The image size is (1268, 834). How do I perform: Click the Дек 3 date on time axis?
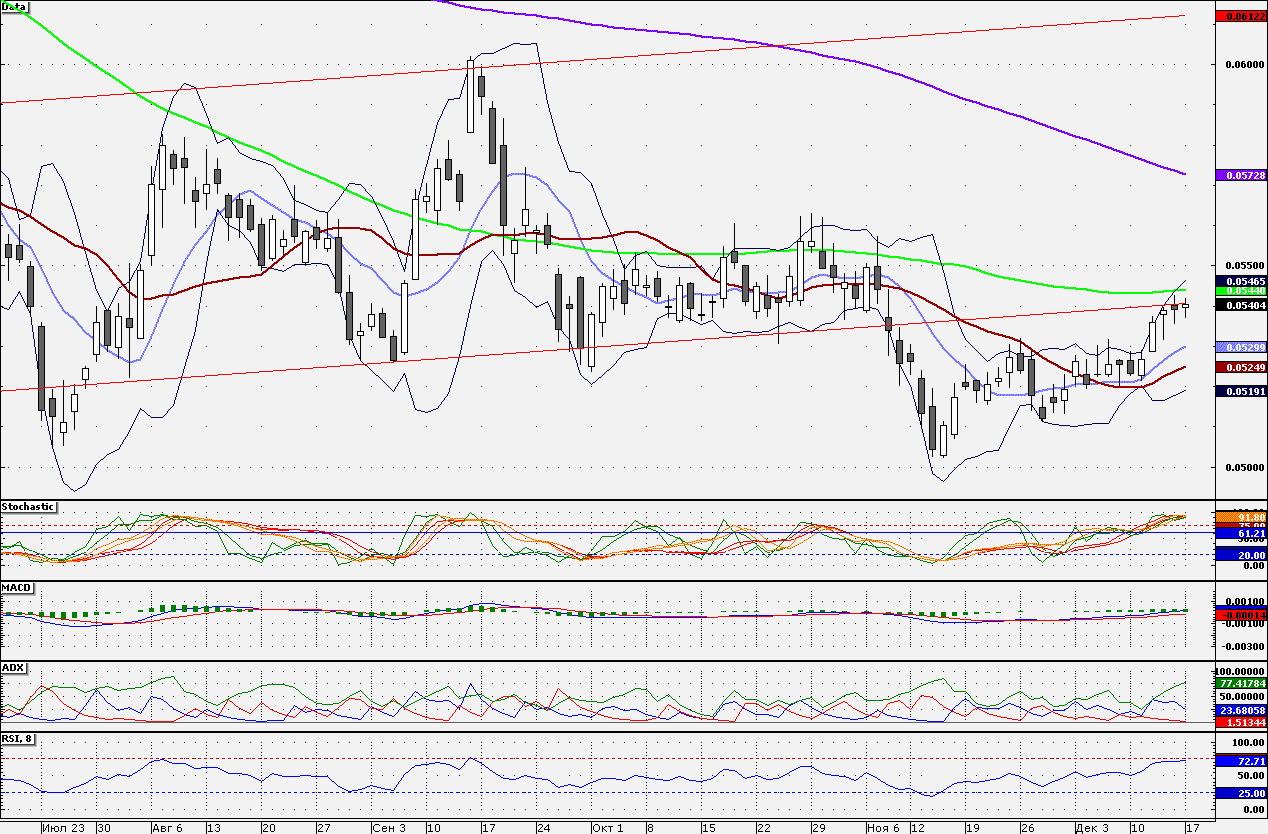[1091, 828]
